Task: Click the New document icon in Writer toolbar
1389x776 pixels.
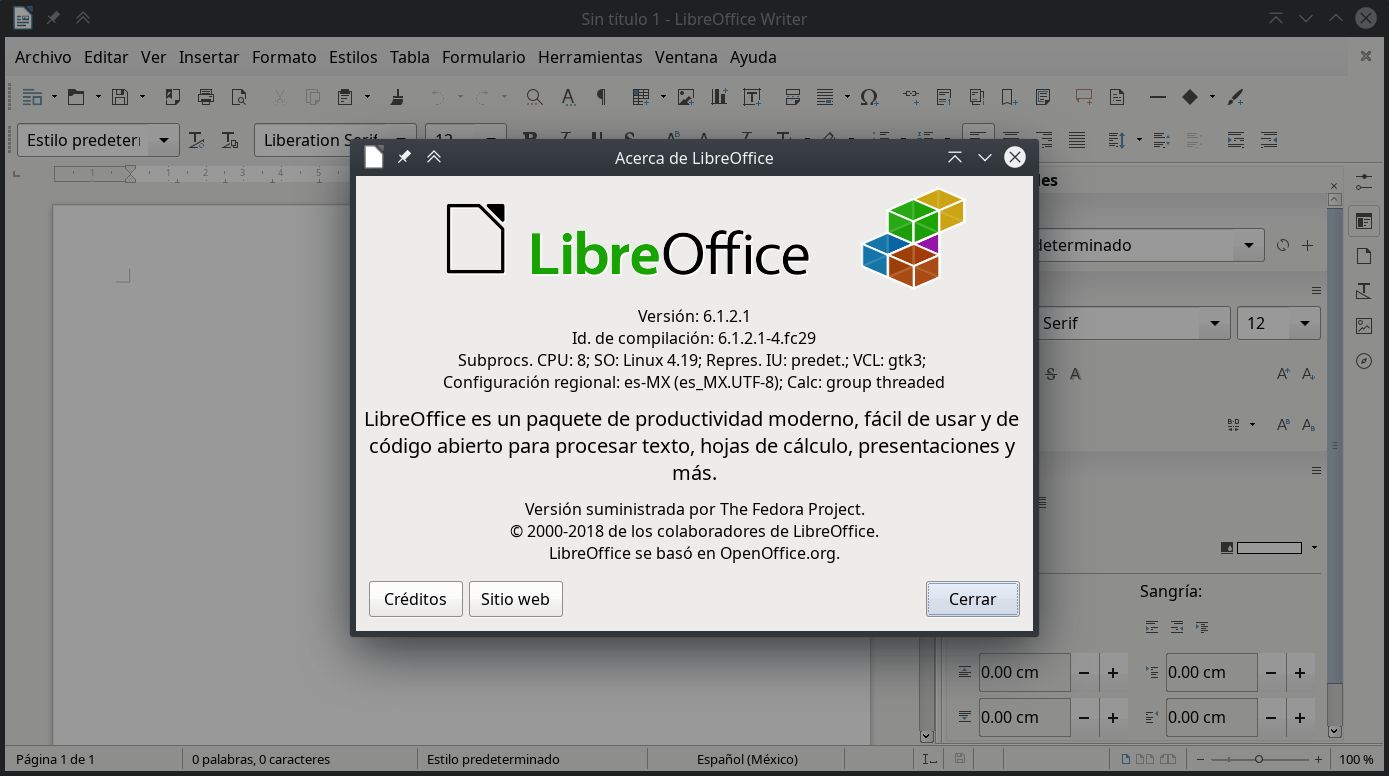Action: (x=32, y=97)
